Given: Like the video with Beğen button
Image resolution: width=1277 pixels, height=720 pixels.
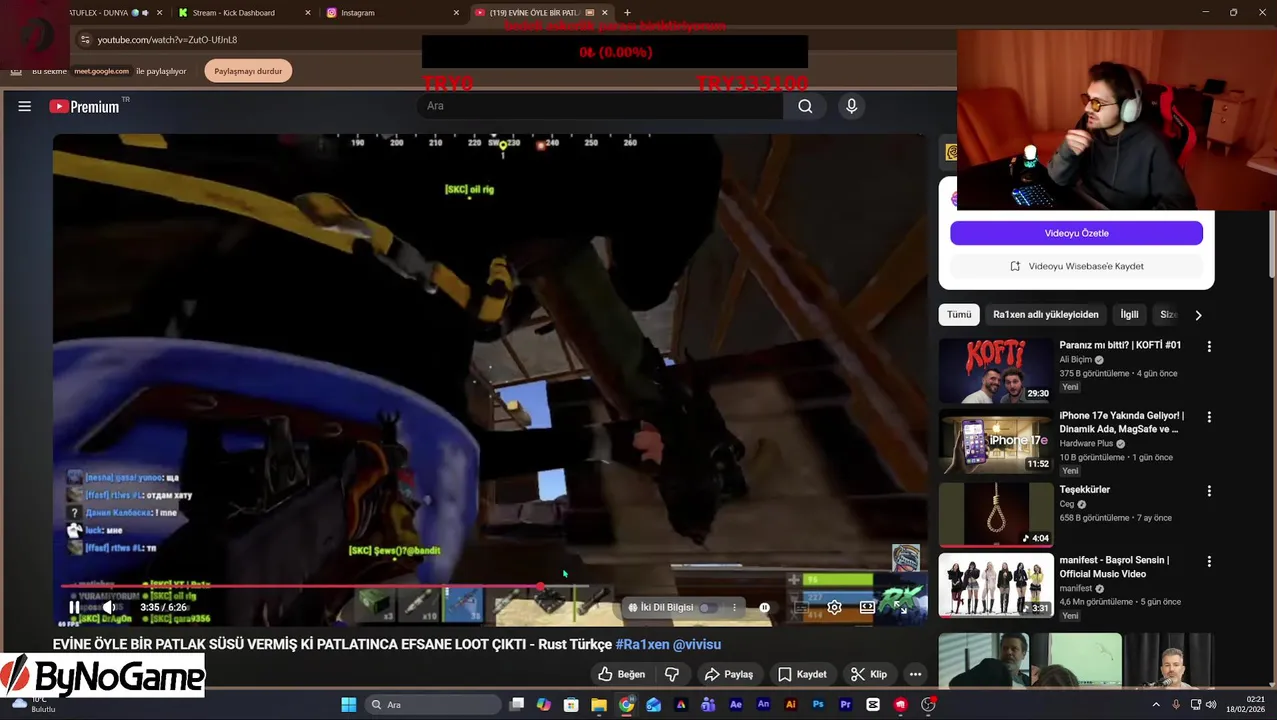Looking at the screenshot, I should point(621,674).
